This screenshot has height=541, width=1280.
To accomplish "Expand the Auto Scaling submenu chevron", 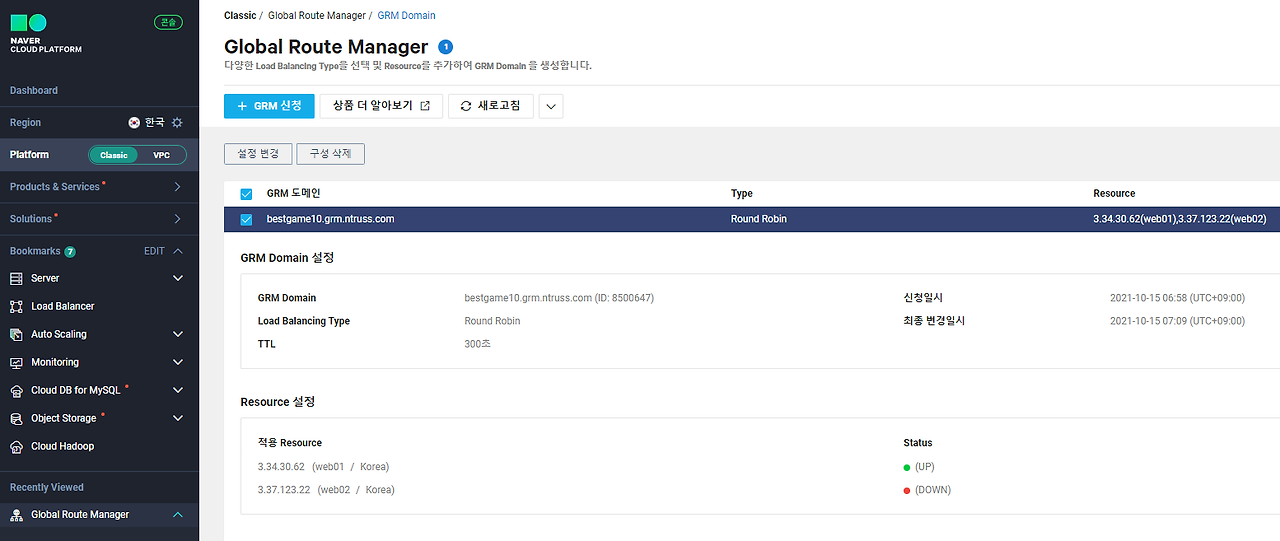I will coord(178,334).
